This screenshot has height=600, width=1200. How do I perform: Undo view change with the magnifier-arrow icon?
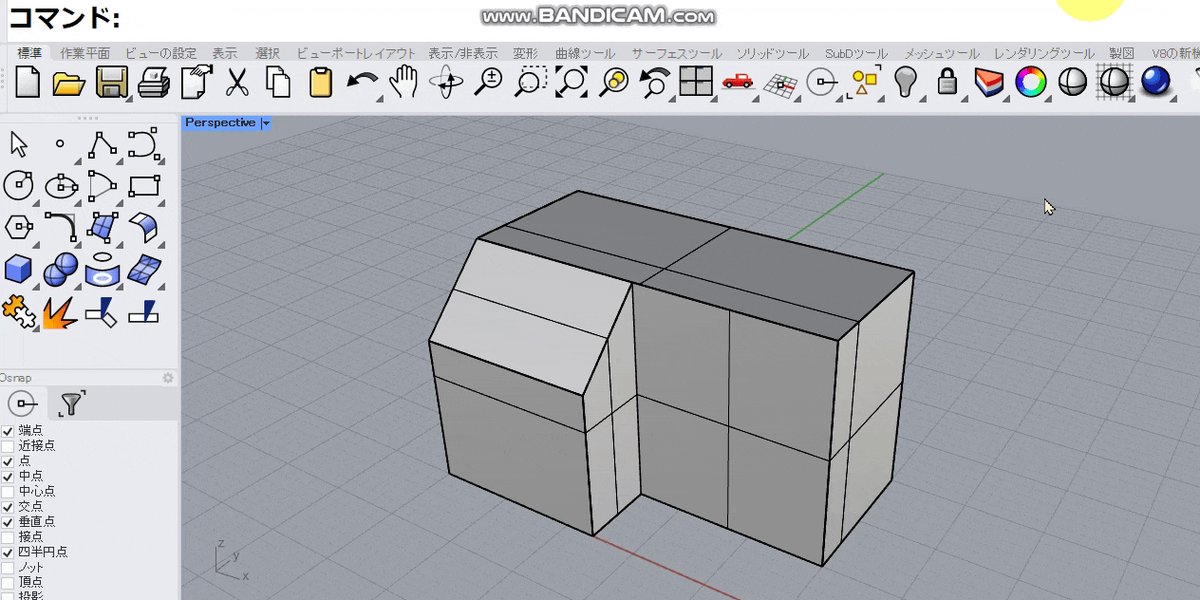point(654,82)
